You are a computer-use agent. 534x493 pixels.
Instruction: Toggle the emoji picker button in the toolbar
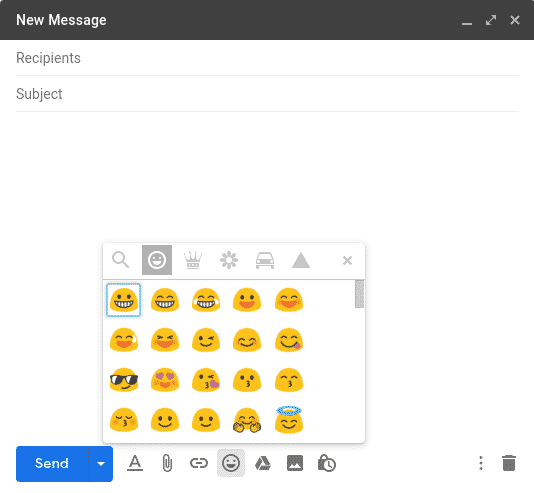click(x=231, y=463)
